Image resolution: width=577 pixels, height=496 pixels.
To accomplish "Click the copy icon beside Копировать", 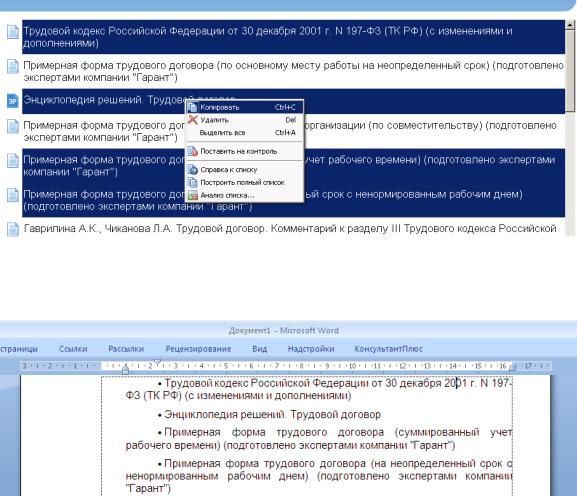I will click(x=192, y=107).
